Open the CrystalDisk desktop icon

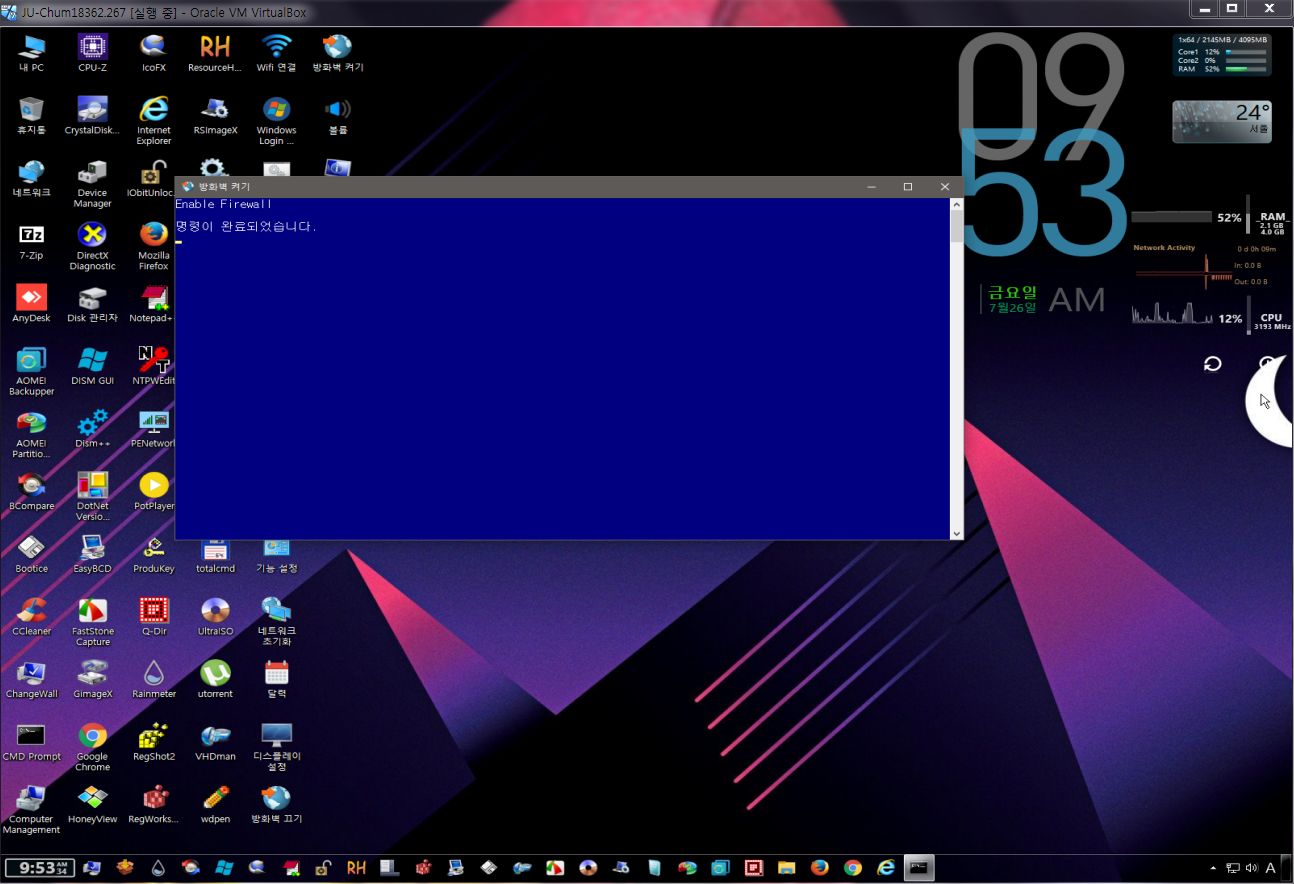92,116
